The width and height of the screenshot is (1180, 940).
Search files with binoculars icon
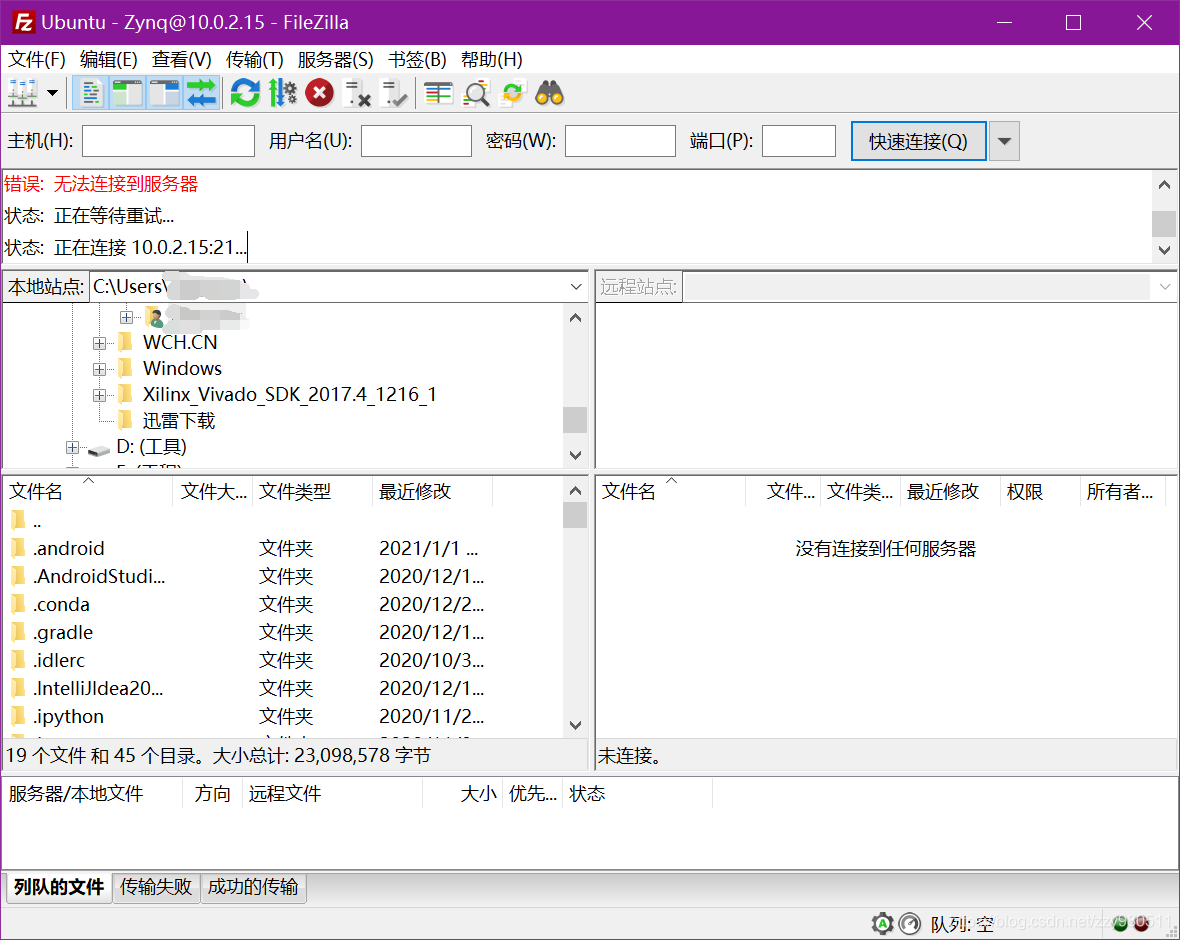(x=549, y=93)
